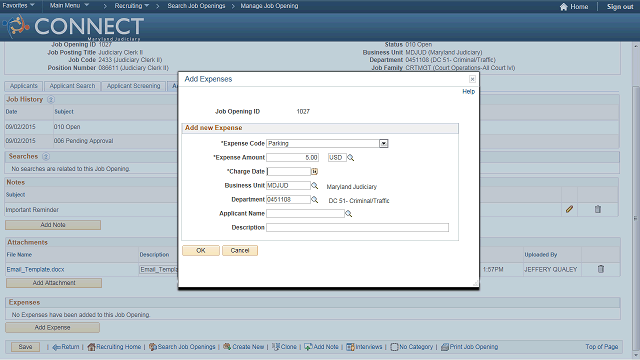Switch to the Applicant Screening tab
The image size is (640, 360).
pyautogui.click(x=133, y=86)
